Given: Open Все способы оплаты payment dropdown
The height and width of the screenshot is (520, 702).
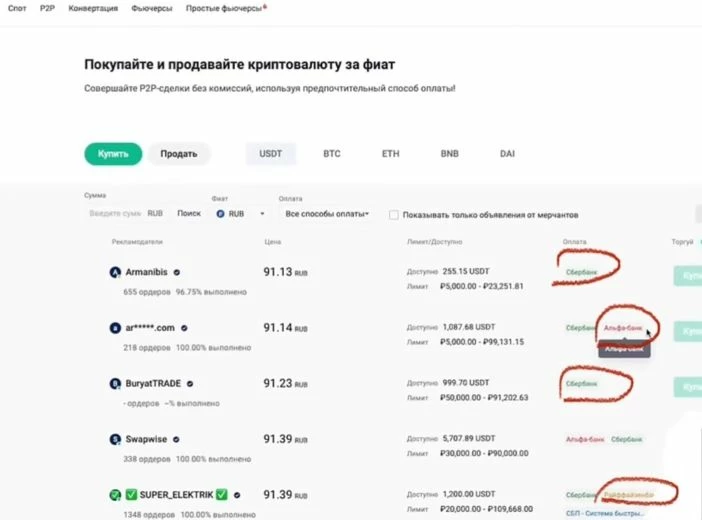Looking at the screenshot, I should (x=327, y=214).
